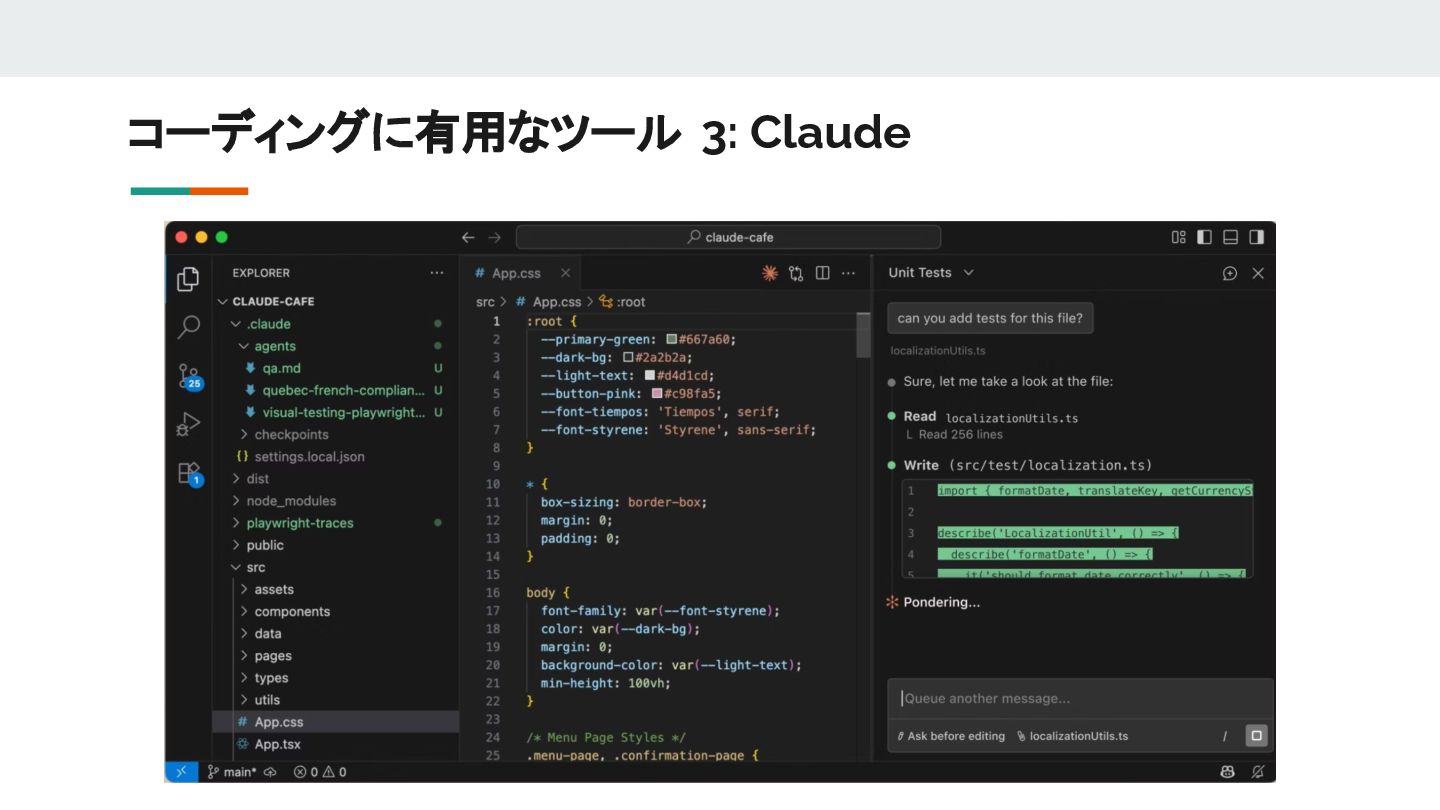Close the Unit Tests Claude panel
Image resolution: width=1440 pixels, height=810 pixels.
(1258, 273)
